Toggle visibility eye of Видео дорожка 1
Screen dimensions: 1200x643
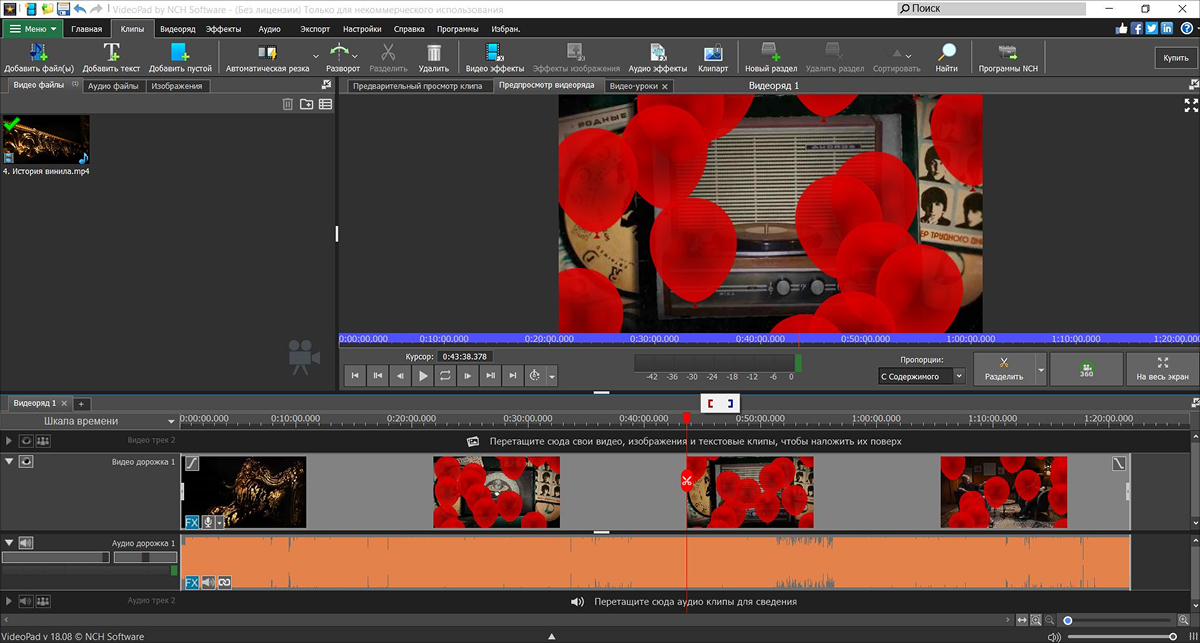[x=26, y=462]
